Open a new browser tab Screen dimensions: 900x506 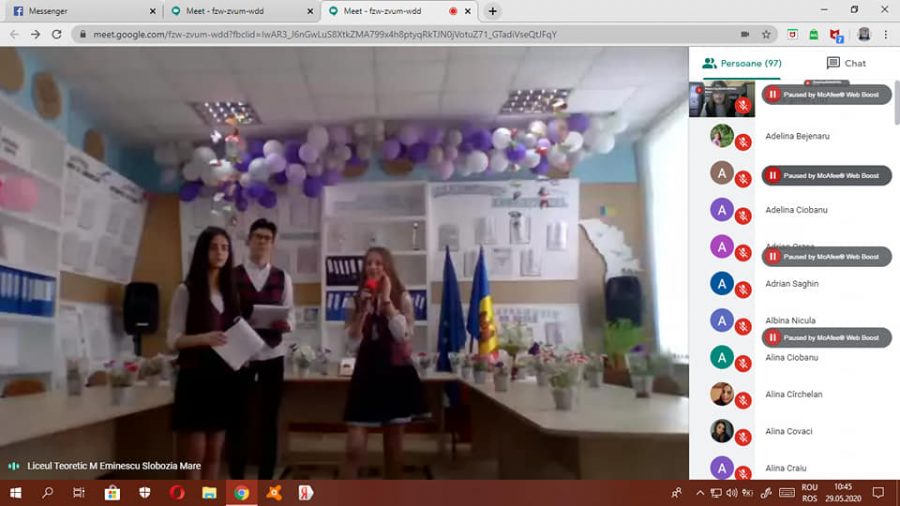[x=492, y=11]
